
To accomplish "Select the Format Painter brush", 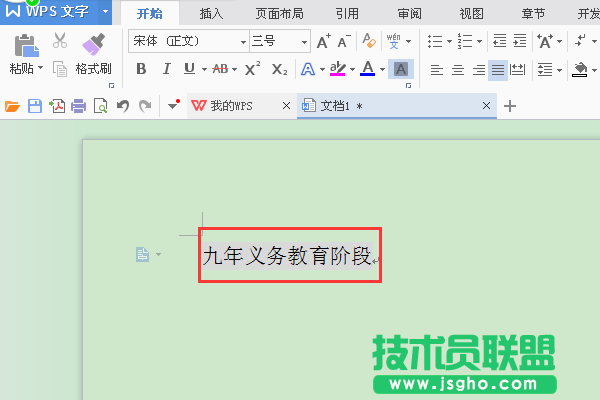I will click(x=94, y=44).
